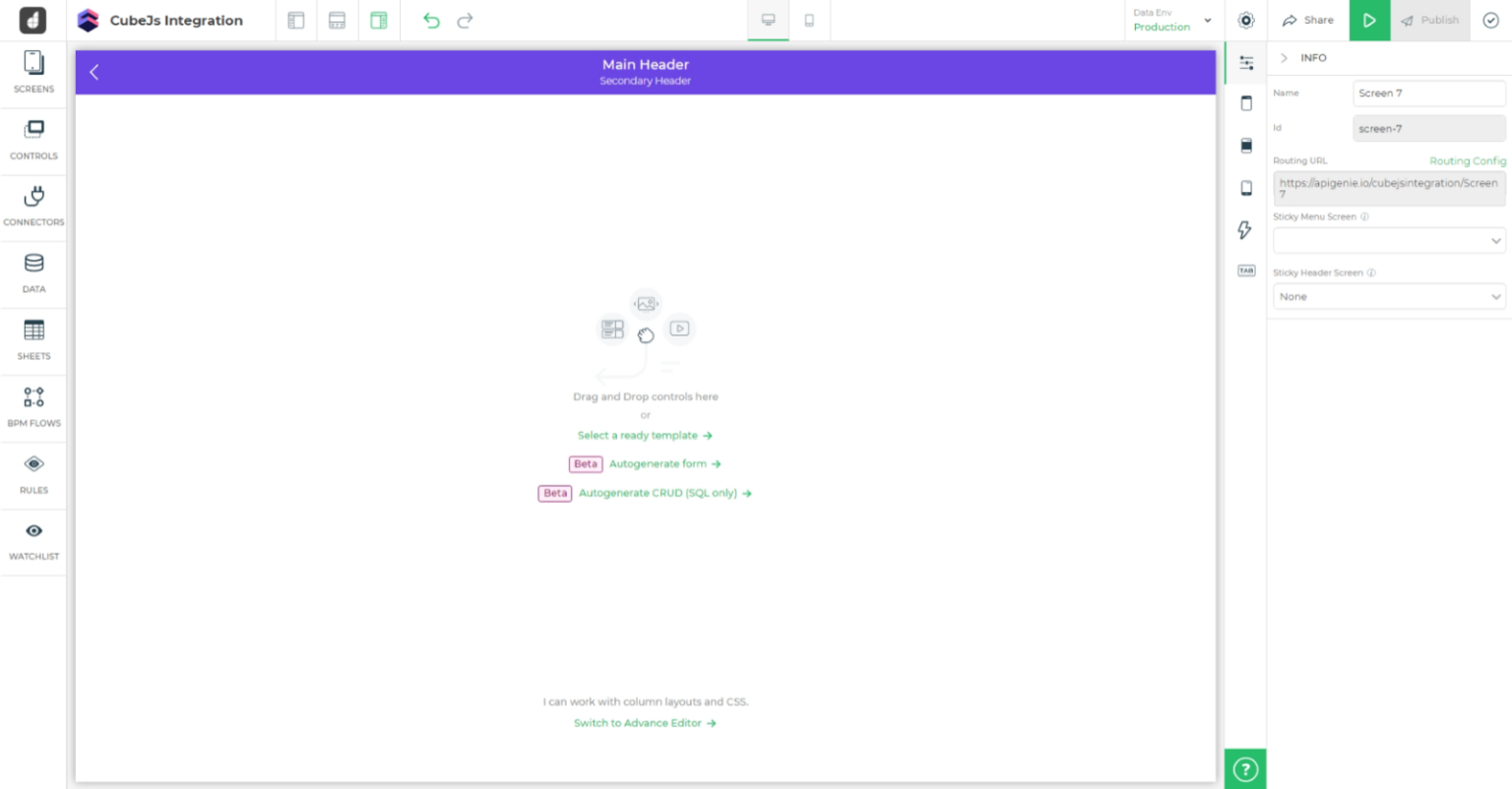Open the BPM Flows section
Image resolution: width=1512 pixels, height=789 pixels.
pyautogui.click(x=33, y=403)
